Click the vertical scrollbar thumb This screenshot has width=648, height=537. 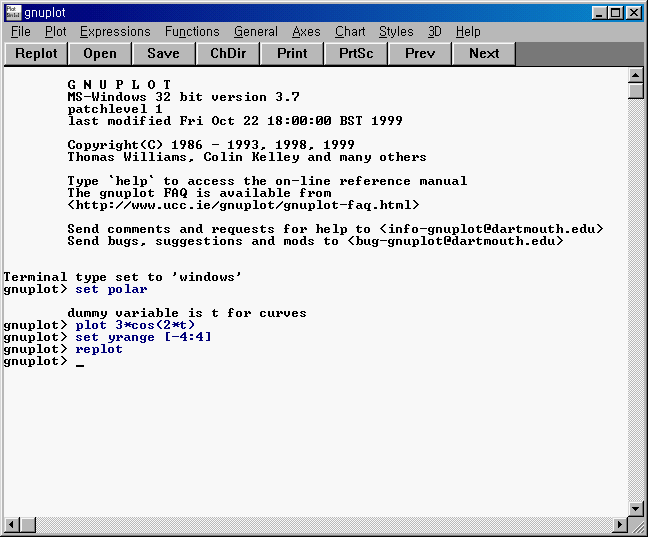point(635,91)
